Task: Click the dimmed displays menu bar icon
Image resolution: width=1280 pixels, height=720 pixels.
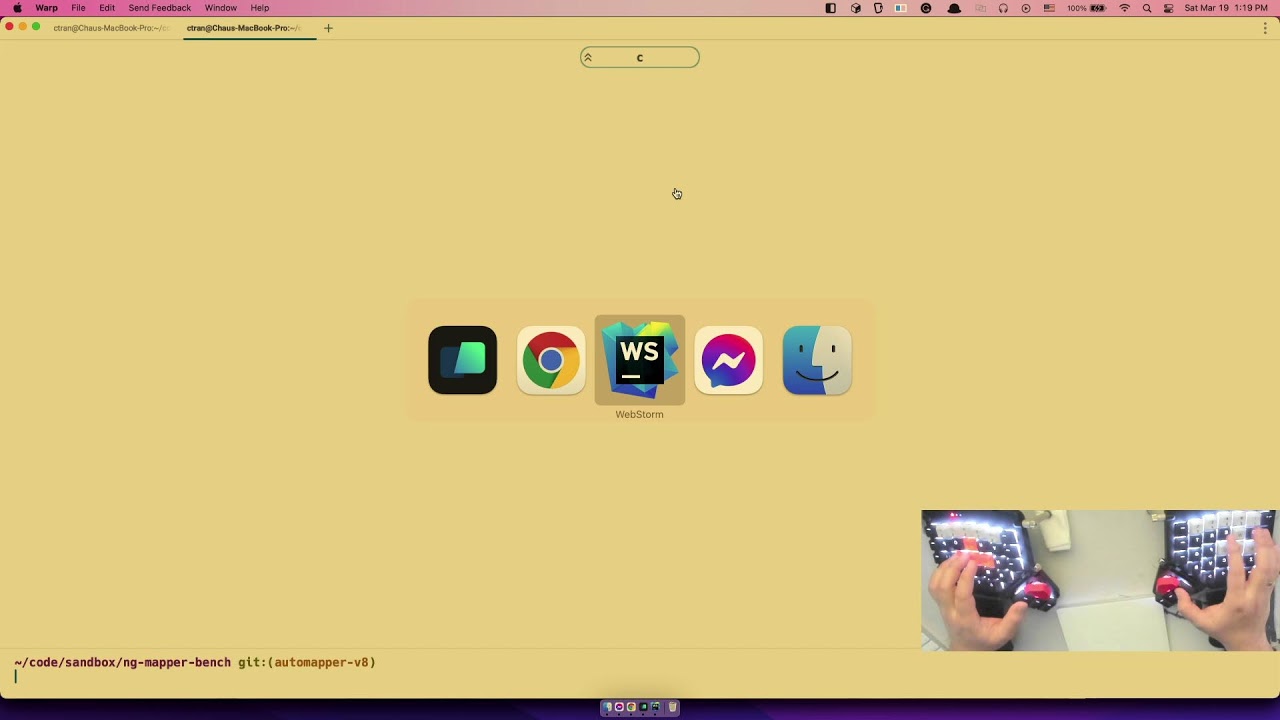Action: pyautogui.click(x=980, y=8)
